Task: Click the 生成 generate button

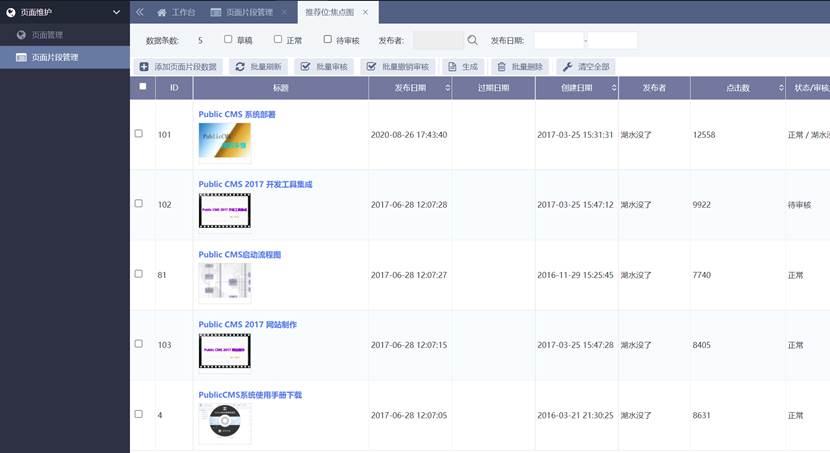Action: (462, 66)
